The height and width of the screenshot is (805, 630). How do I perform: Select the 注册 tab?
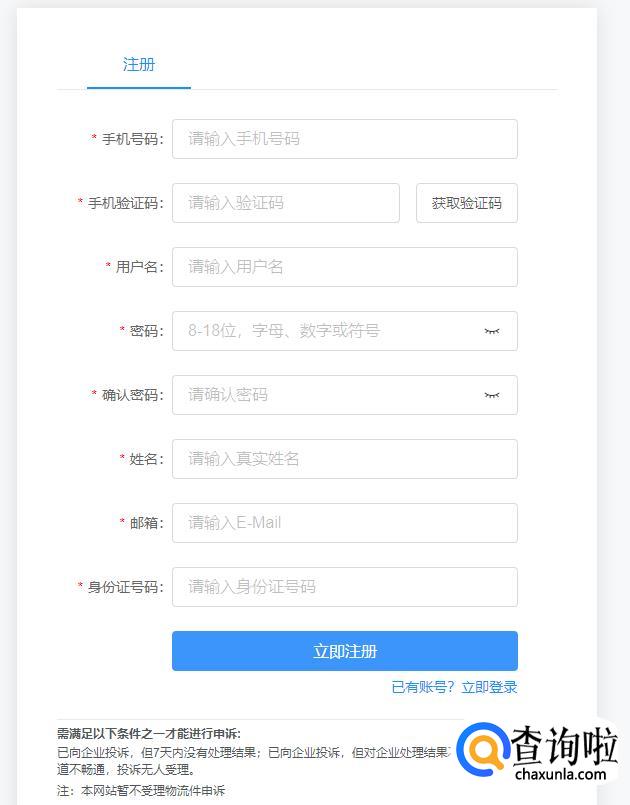[139, 65]
